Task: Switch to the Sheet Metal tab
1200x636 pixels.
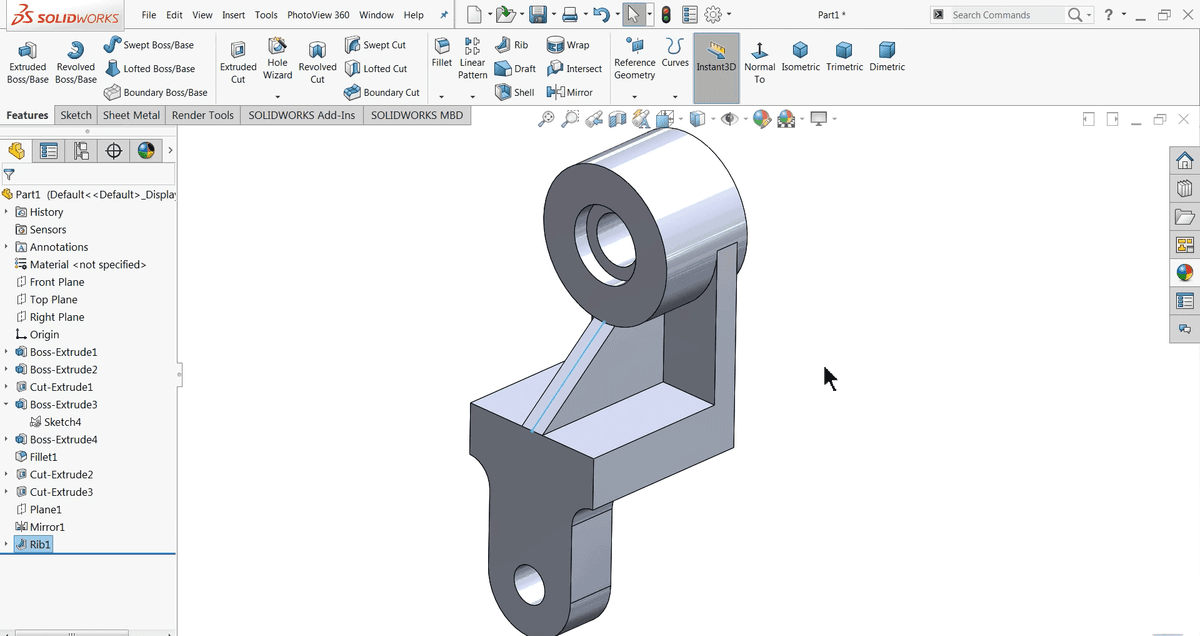Action: pyautogui.click(x=131, y=115)
